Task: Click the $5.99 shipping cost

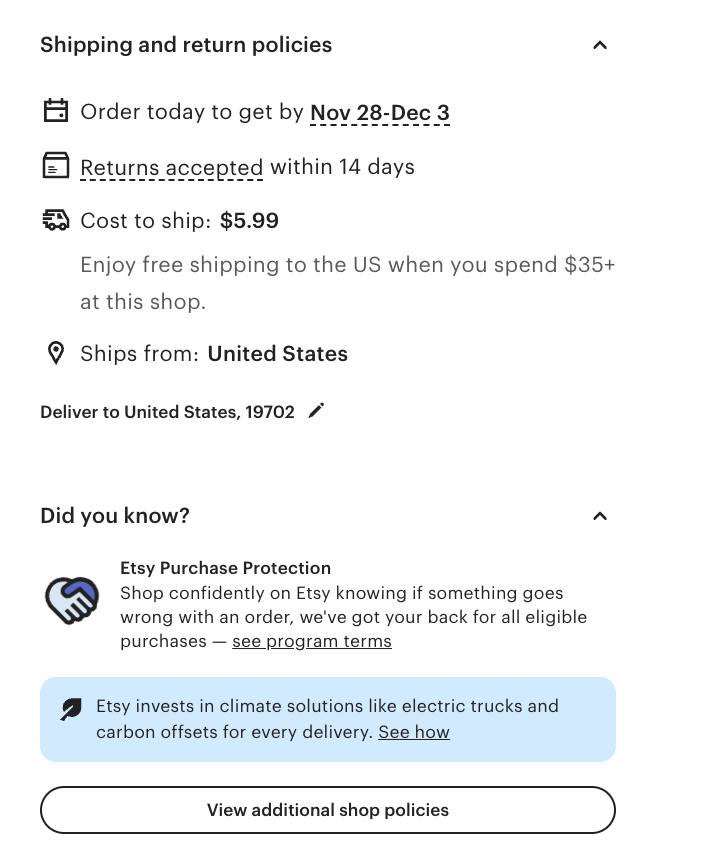Action: (249, 221)
